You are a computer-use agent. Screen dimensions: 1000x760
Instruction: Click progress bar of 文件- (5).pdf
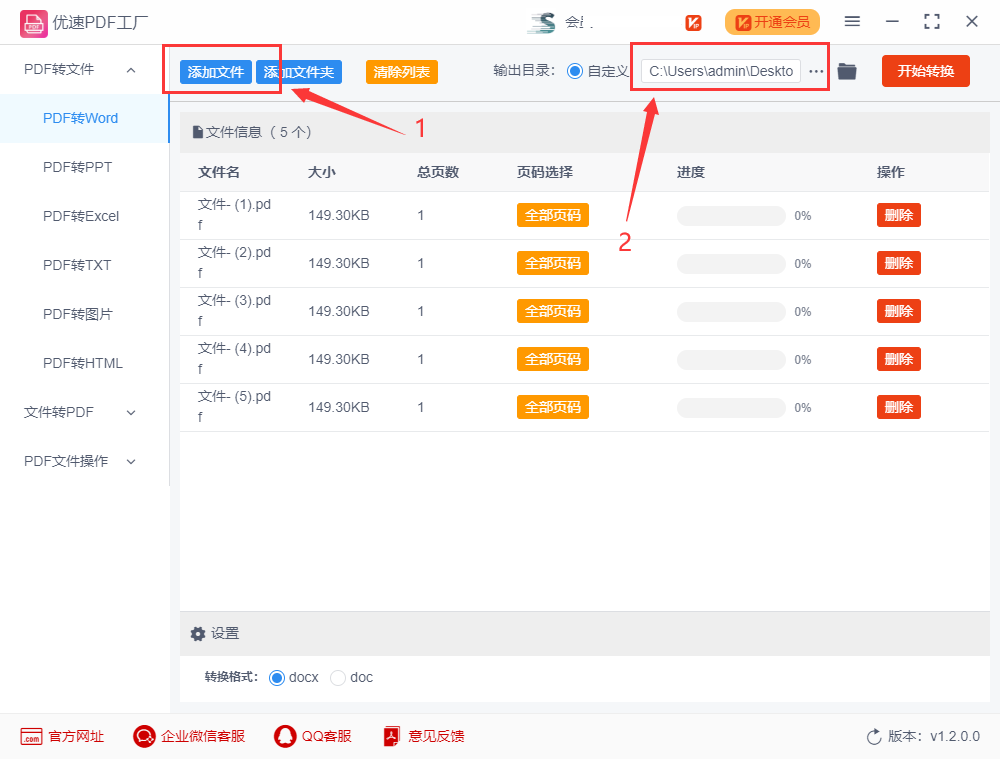[x=731, y=408]
